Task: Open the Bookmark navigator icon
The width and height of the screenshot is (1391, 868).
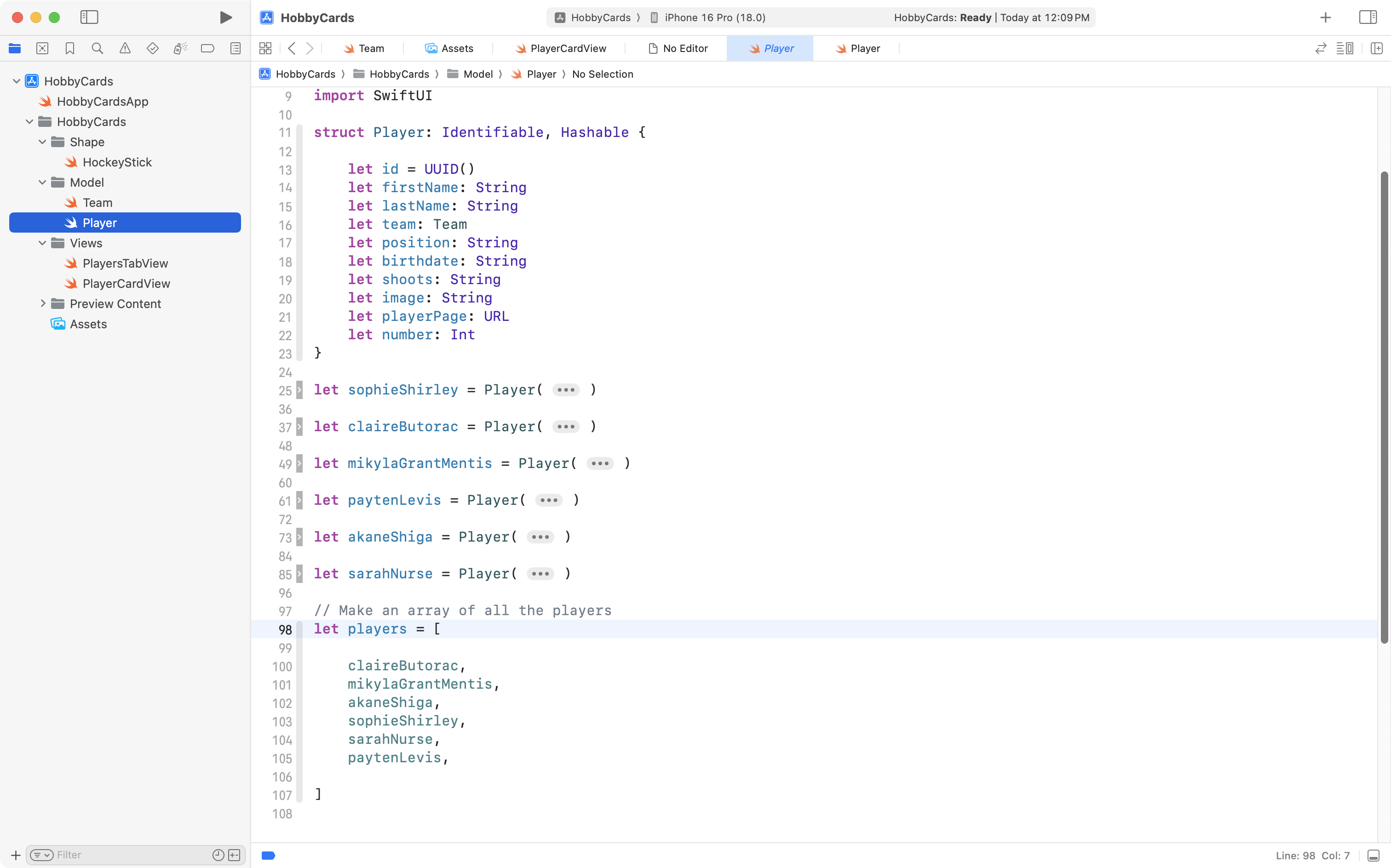Action: (69, 48)
